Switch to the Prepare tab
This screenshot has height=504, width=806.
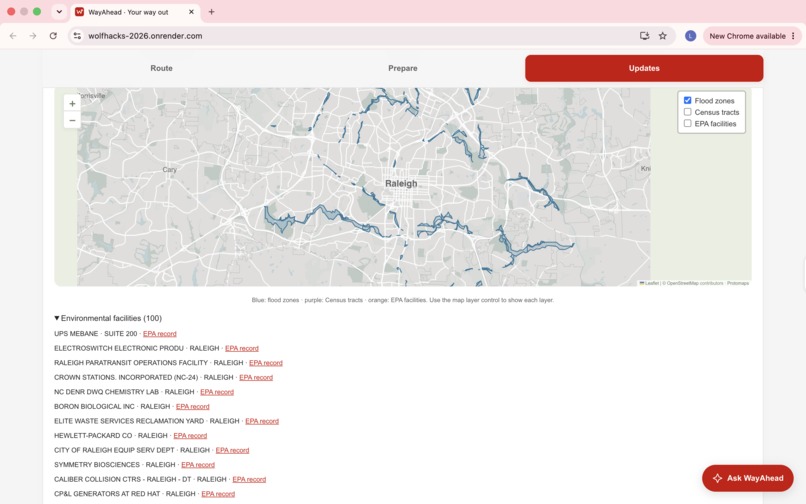[402, 68]
